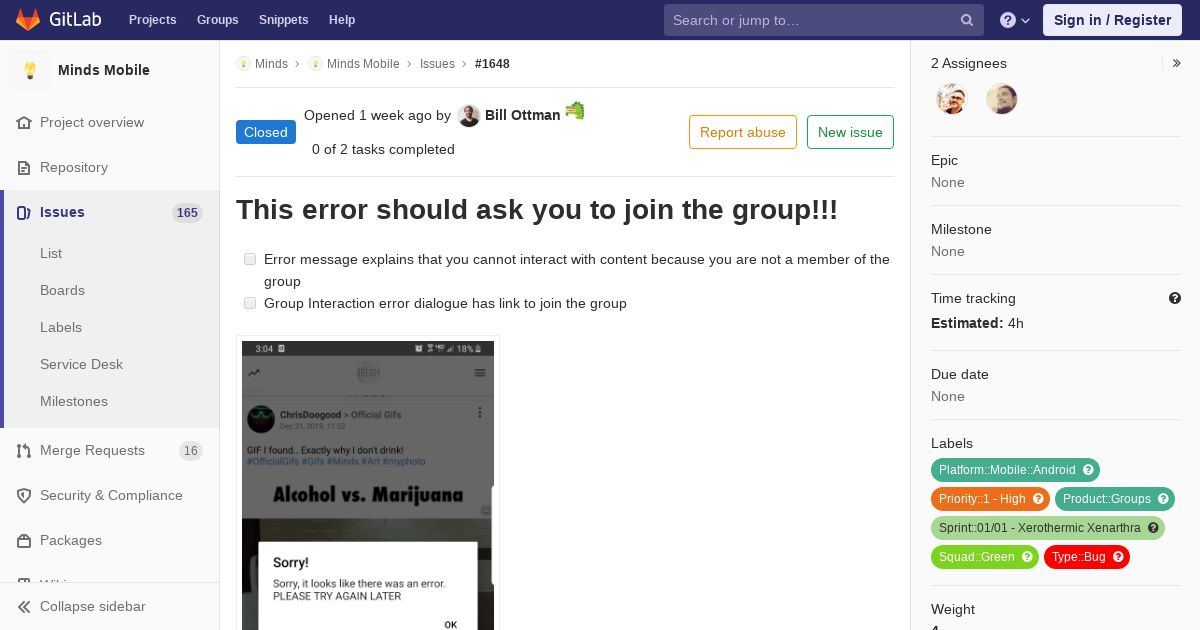Click the Sign in / Register button

[1112, 20]
